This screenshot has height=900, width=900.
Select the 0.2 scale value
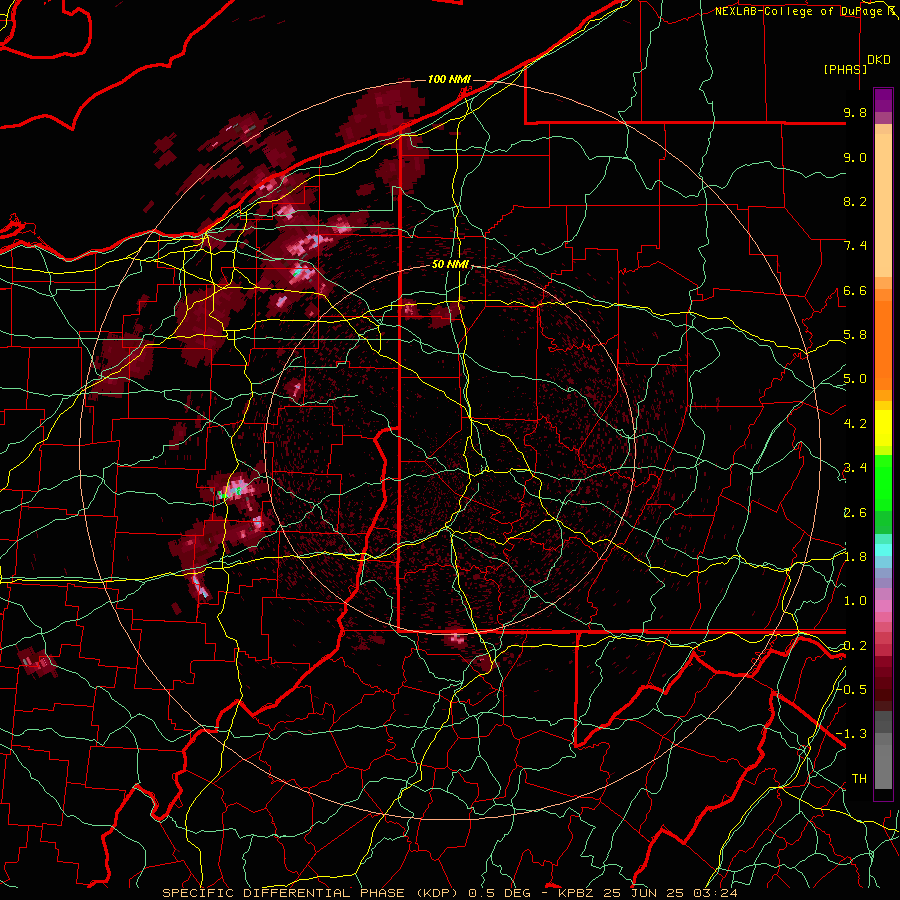click(855, 645)
